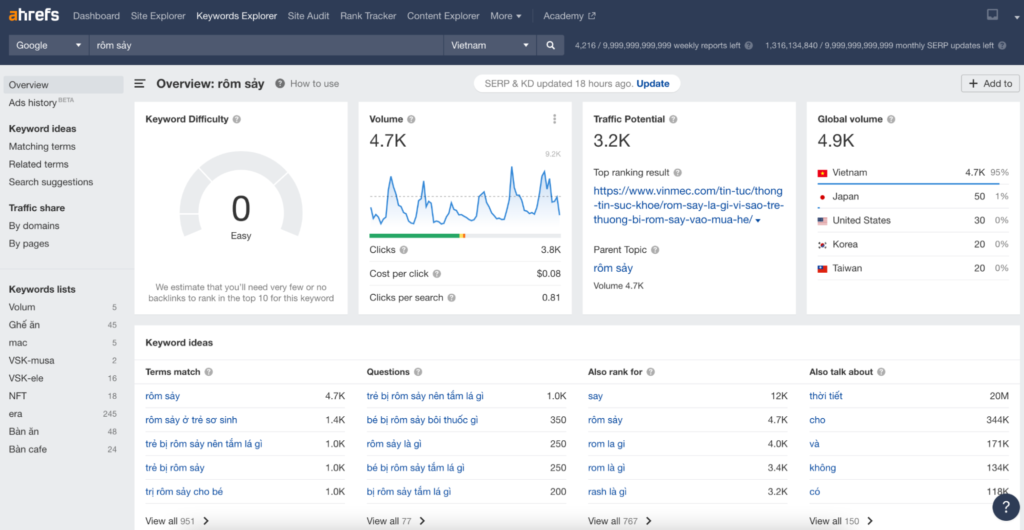
Task: Click the Update SERP & KD link
Action: pos(653,84)
